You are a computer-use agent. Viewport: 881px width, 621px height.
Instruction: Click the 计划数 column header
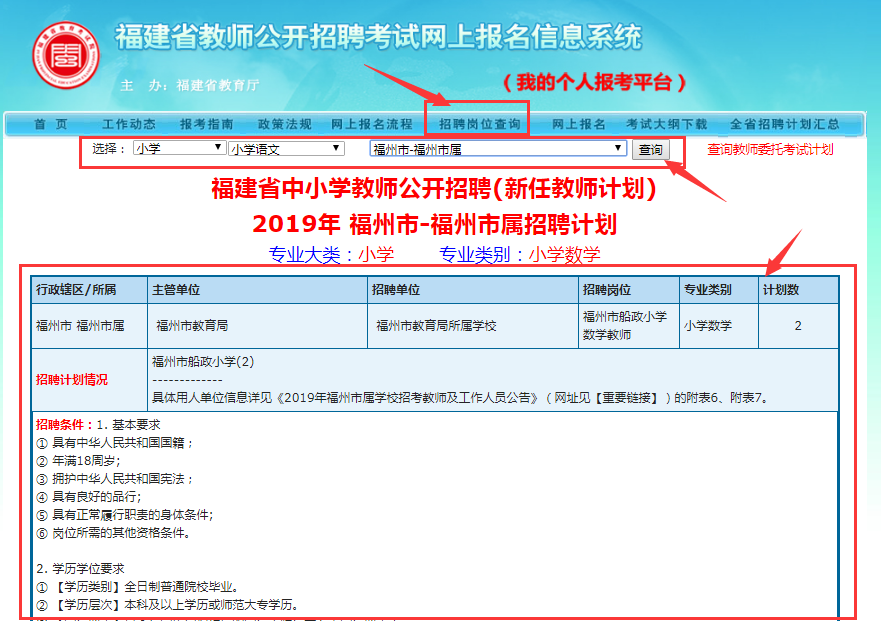pyautogui.click(x=781, y=290)
